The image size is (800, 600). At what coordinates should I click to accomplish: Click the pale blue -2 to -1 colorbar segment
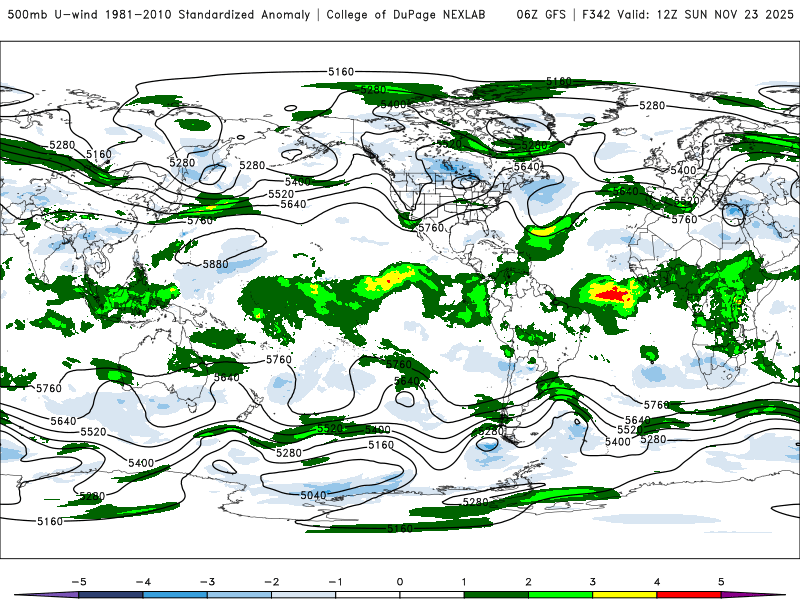coord(304,595)
